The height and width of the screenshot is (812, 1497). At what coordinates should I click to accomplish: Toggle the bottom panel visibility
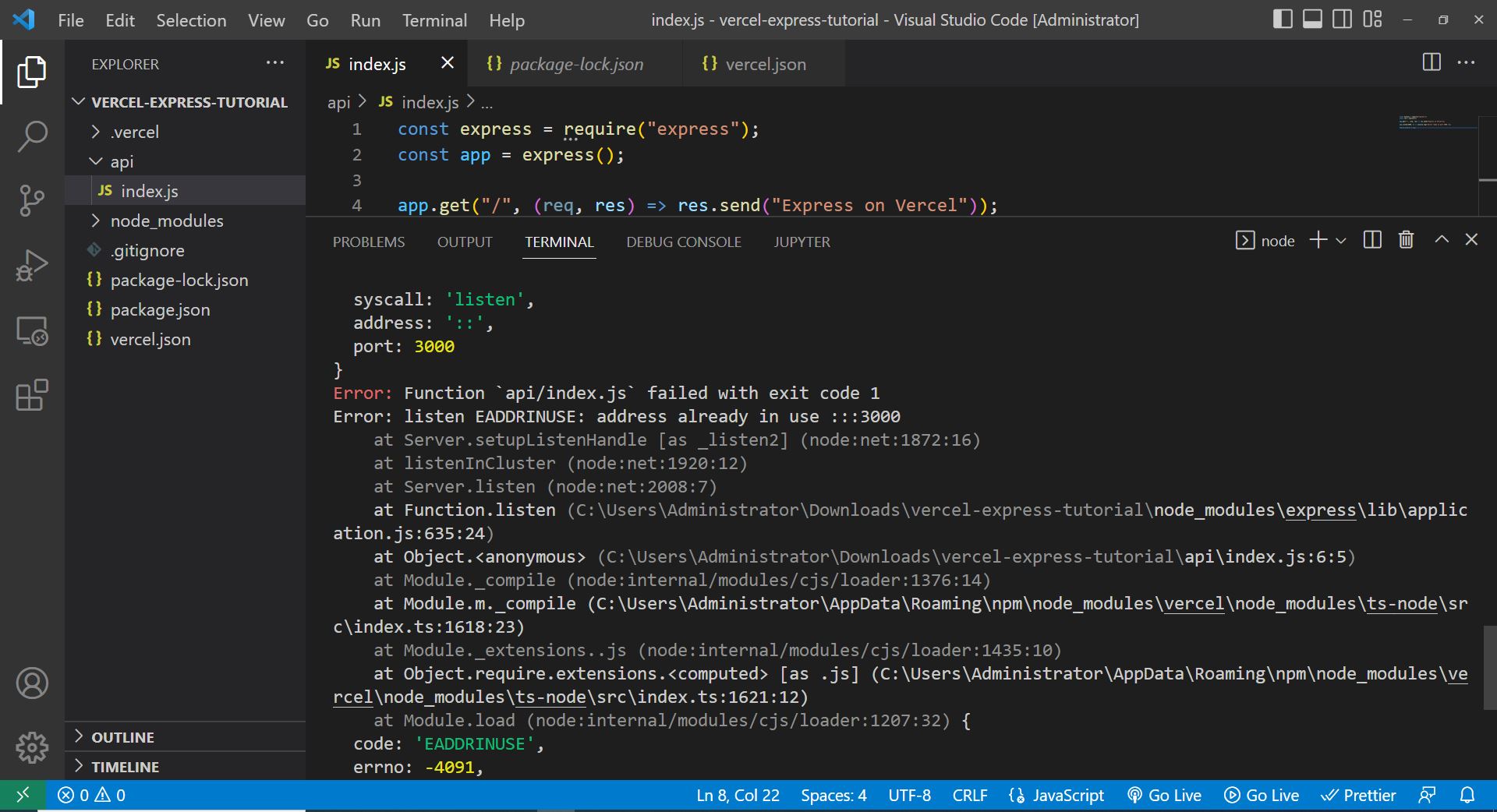1312,19
